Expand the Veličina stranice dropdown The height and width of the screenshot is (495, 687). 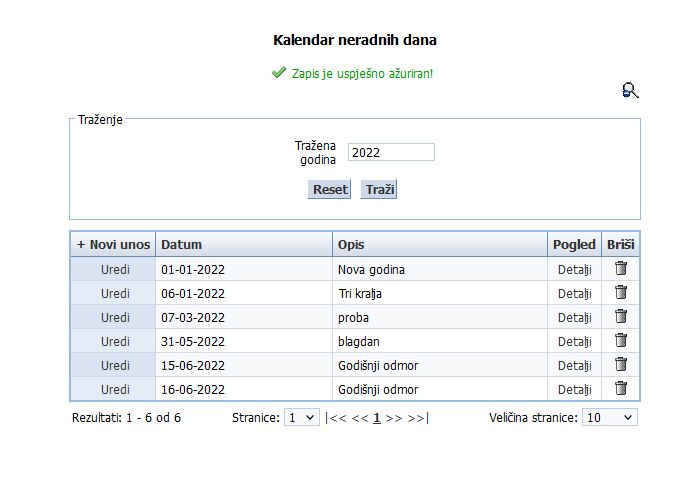click(609, 417)
